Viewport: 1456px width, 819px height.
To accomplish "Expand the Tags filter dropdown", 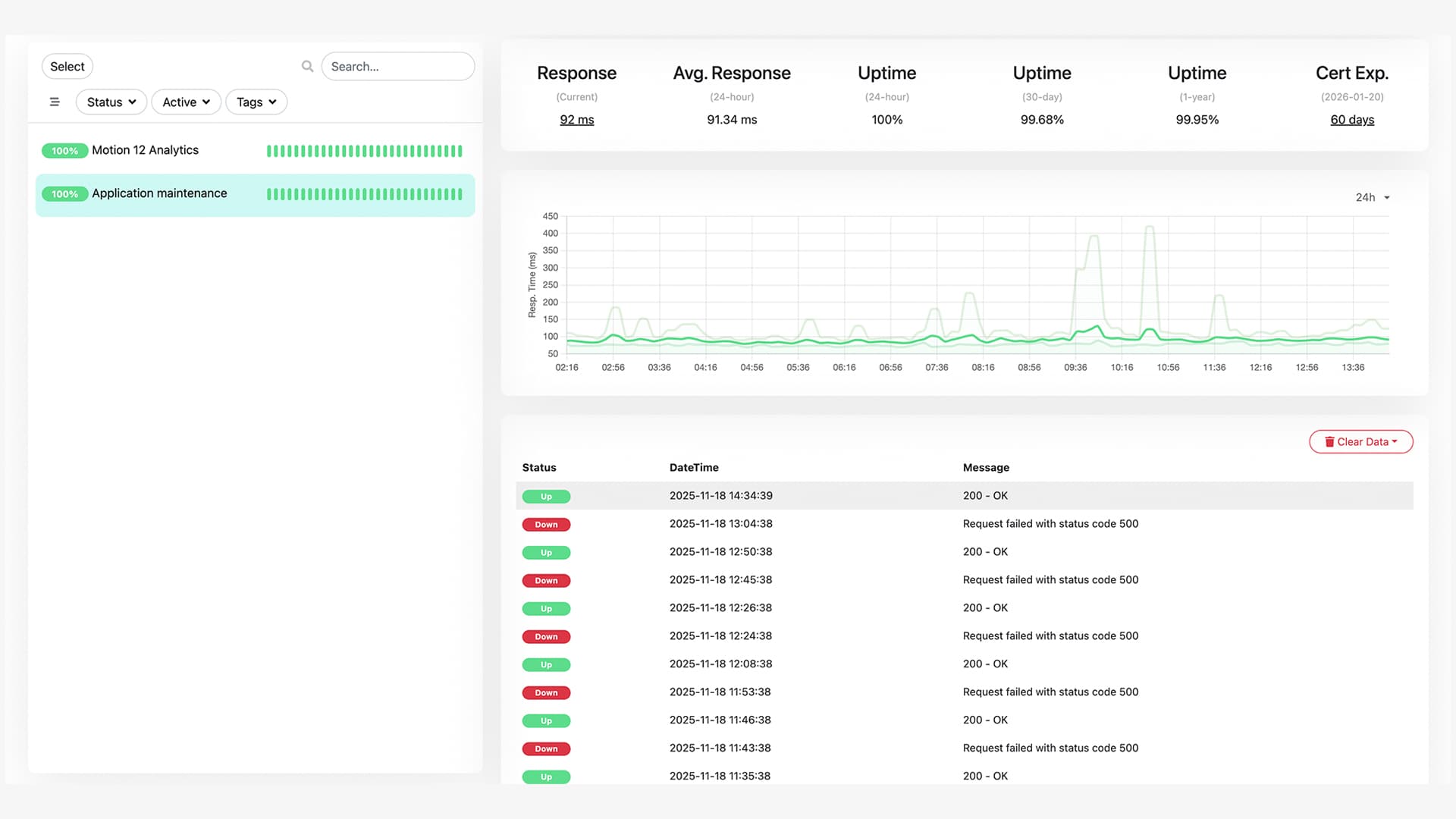I will click(256, 102).
